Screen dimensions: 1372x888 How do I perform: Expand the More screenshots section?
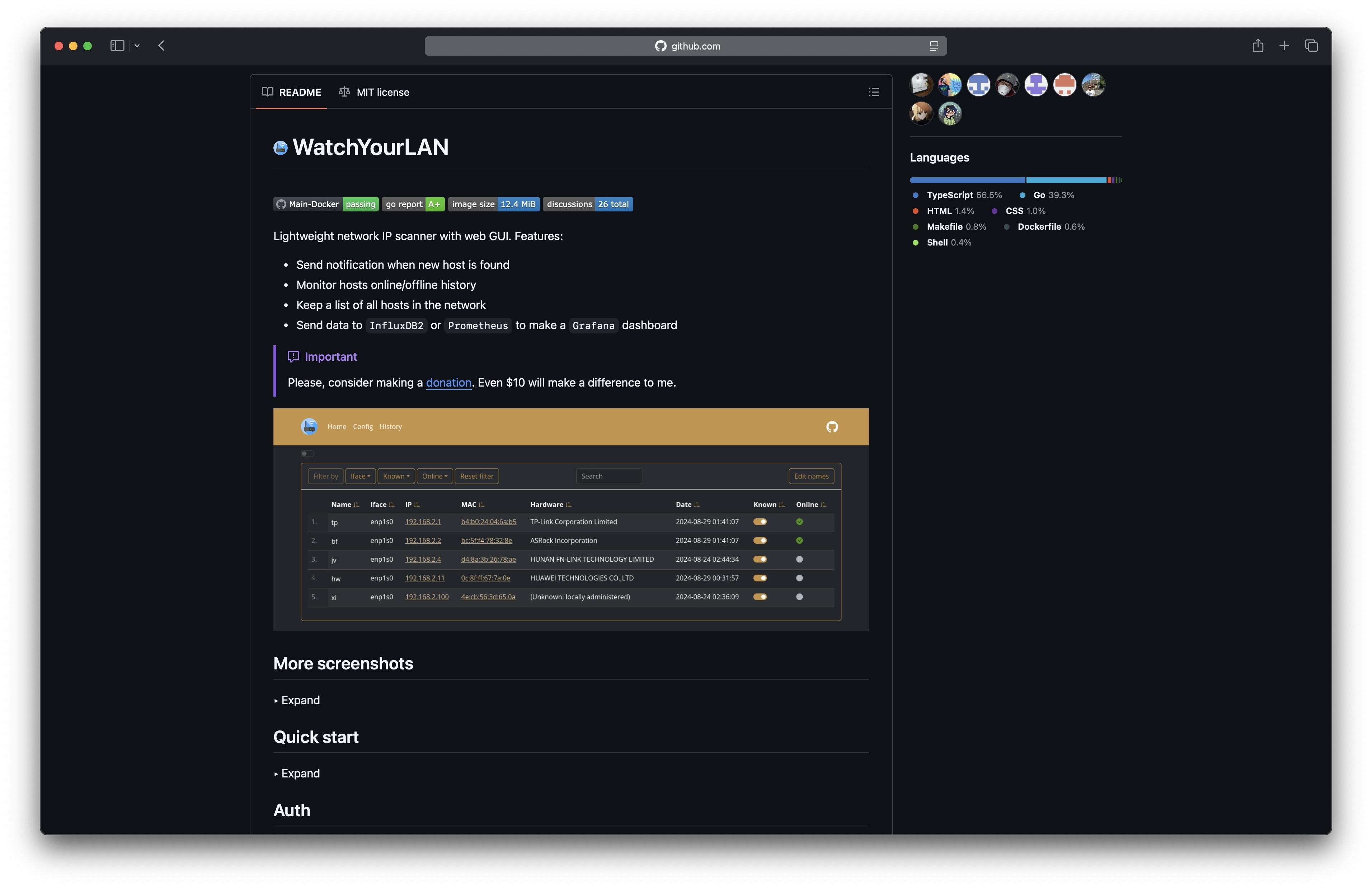click(x=297, y=700)
